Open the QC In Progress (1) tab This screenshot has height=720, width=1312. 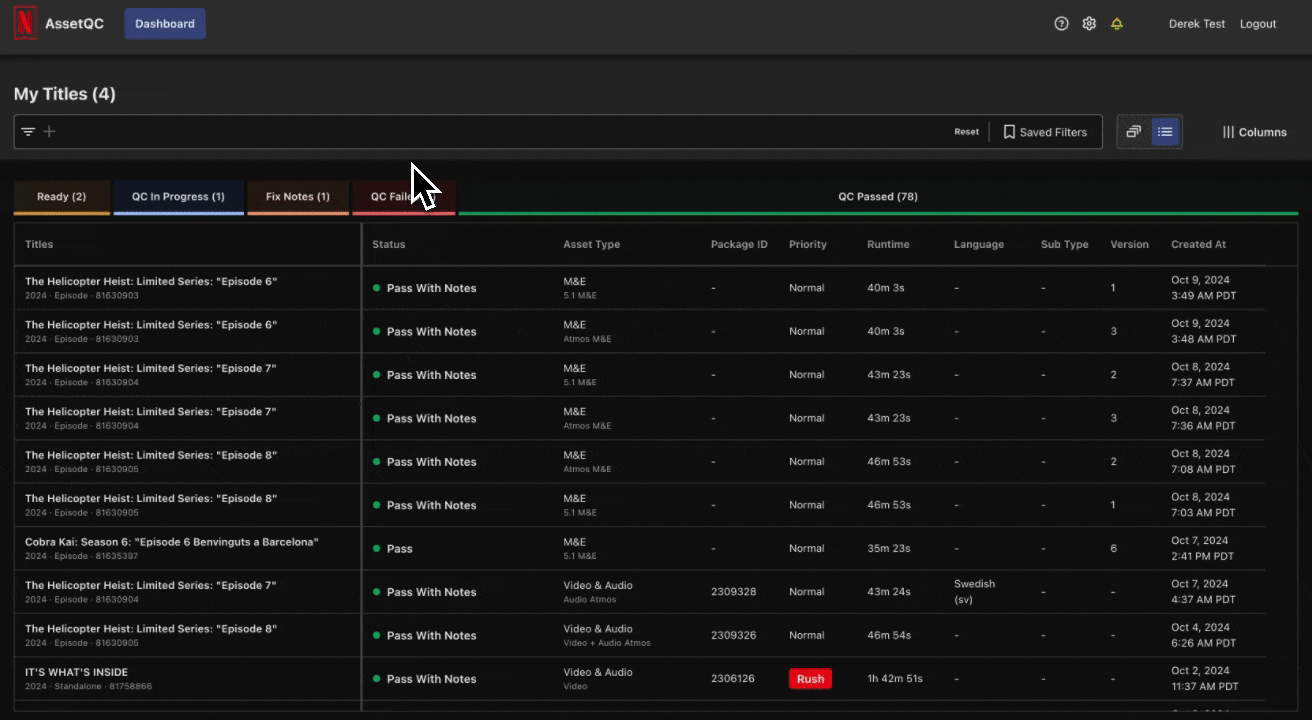178,197
